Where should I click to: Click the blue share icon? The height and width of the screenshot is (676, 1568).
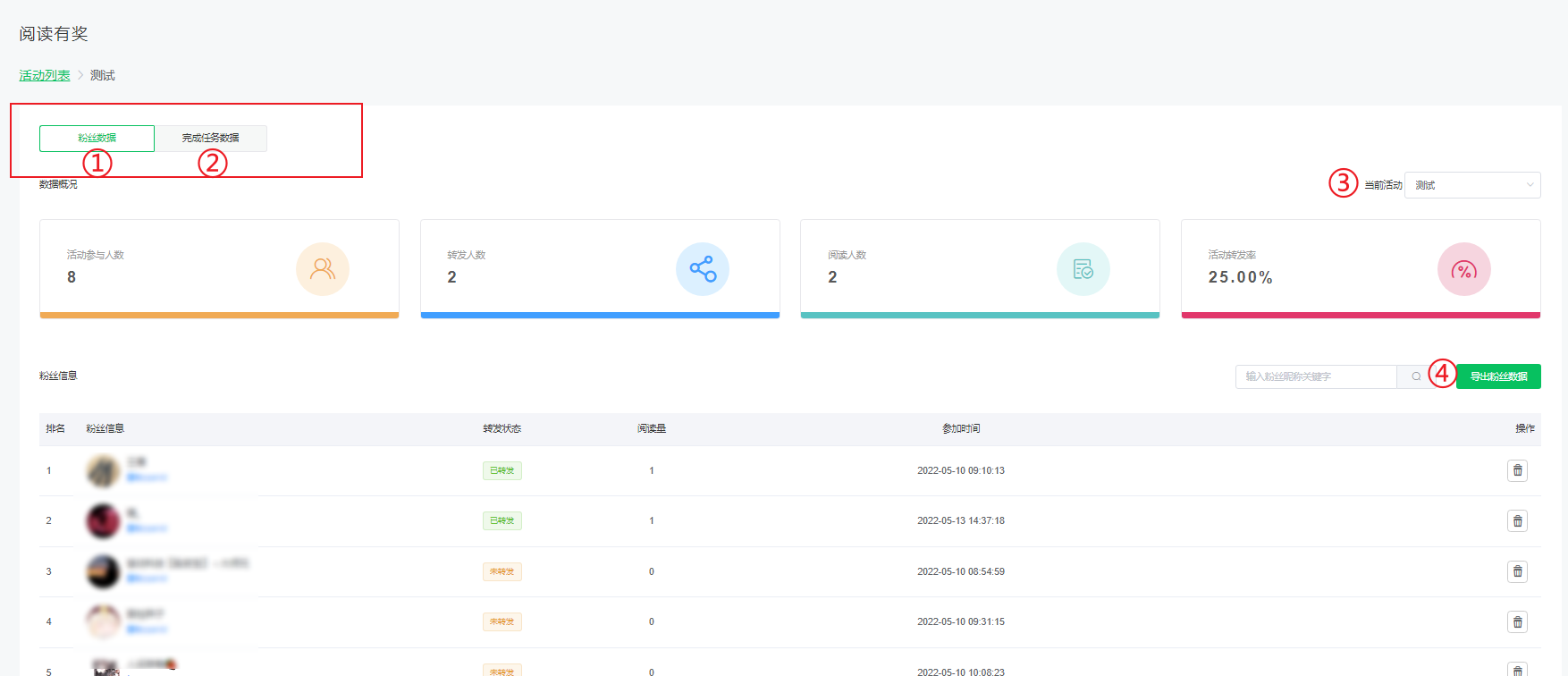tap(703, 269)
